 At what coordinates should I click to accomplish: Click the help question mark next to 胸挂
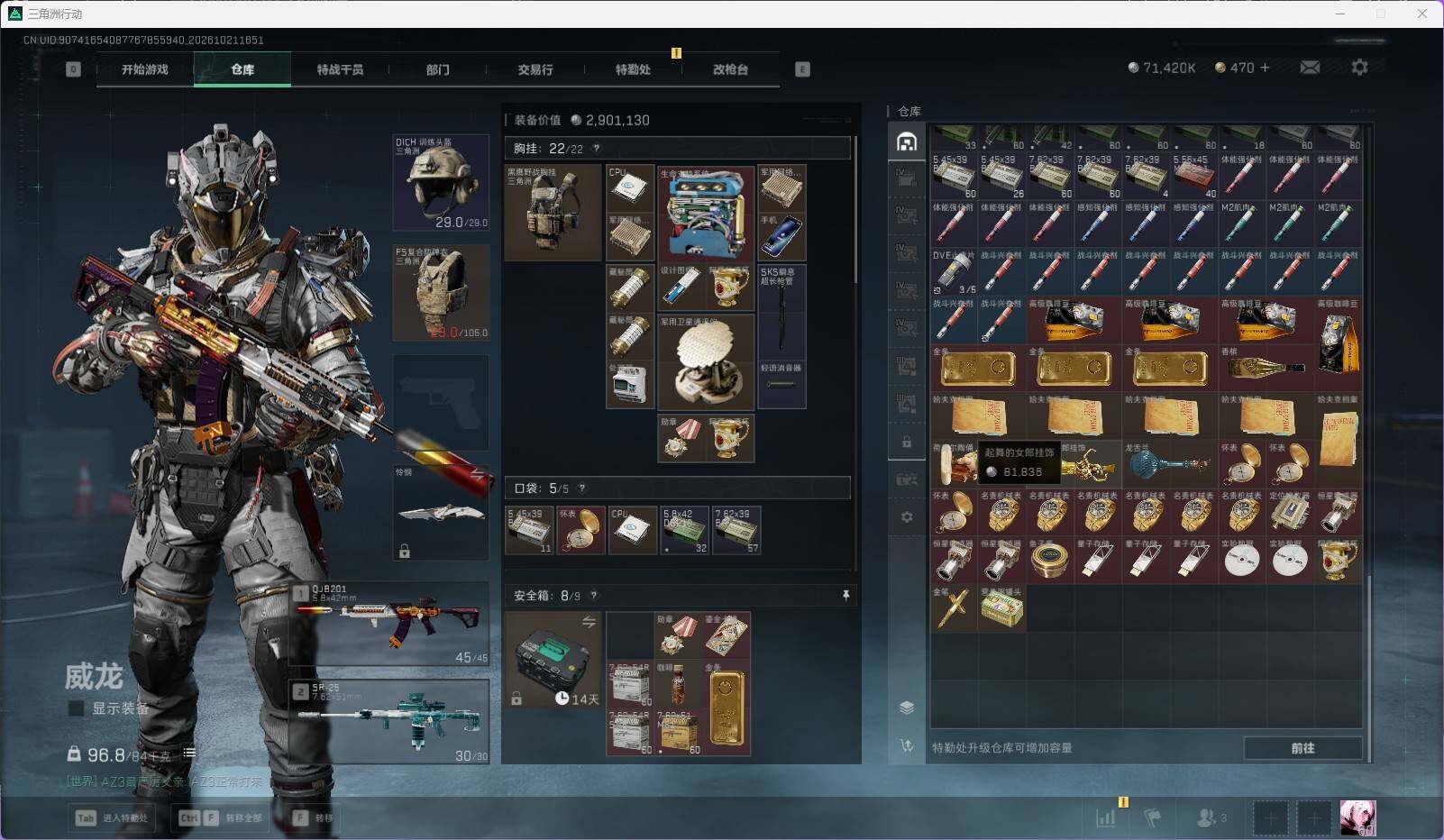pyautogui.click(x=596, y=149)
